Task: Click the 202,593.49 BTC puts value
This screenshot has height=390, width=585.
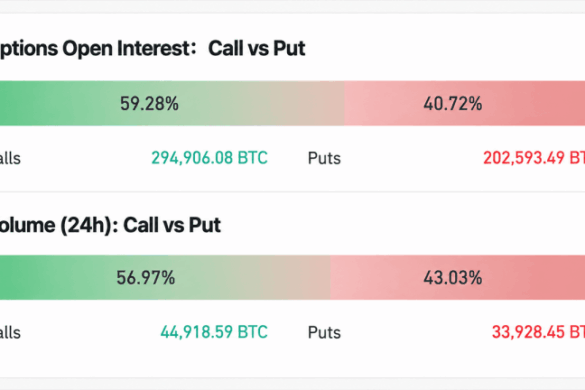Action: click(534, 158)
